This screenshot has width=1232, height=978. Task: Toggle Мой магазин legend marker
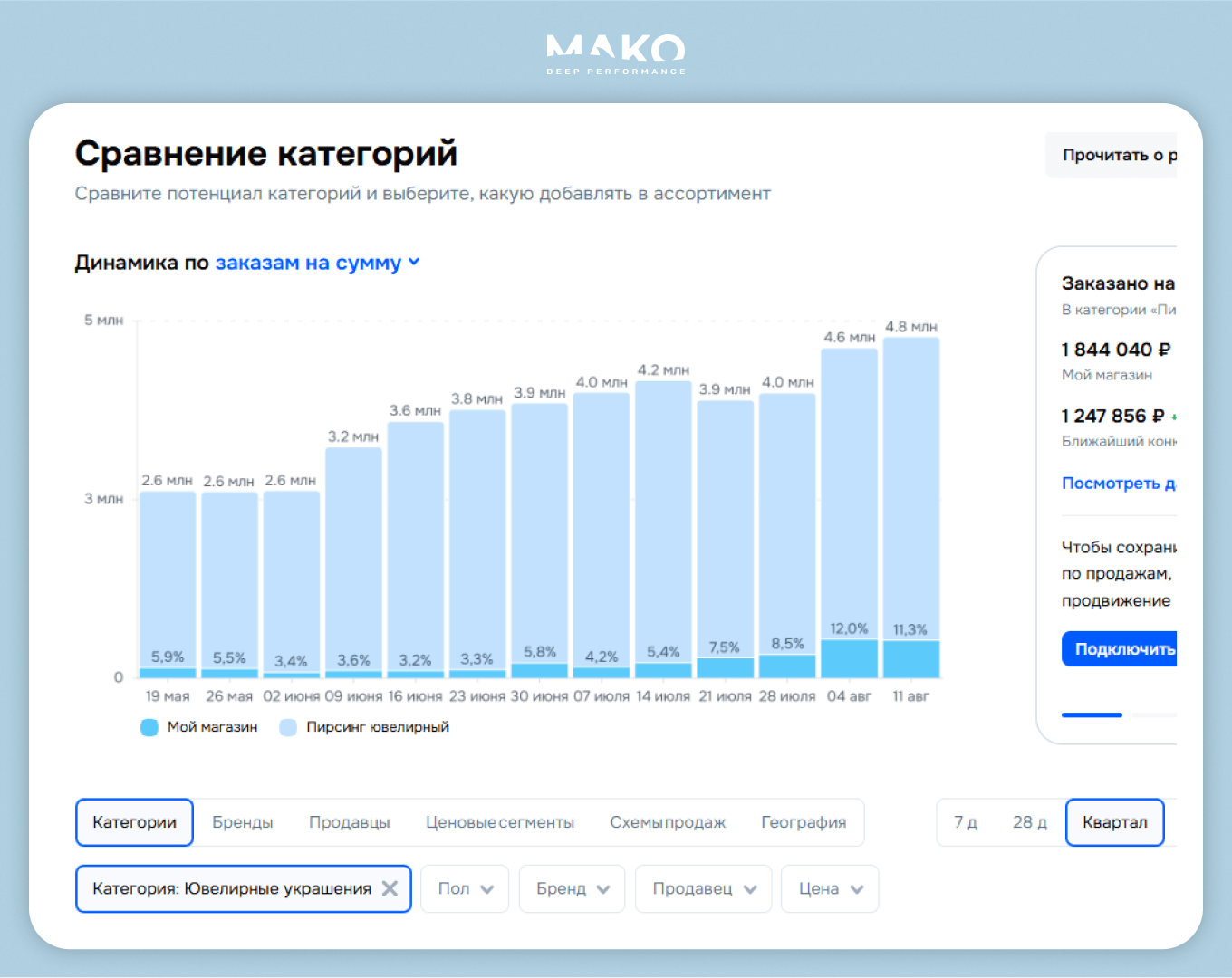pos(149,727)
